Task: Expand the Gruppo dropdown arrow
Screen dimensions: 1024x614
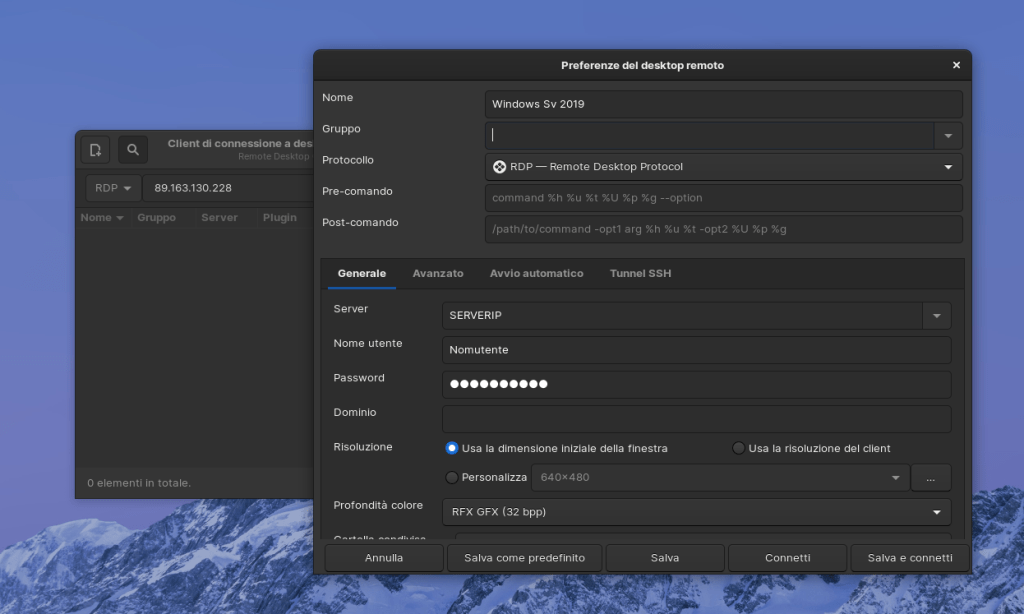Action: click(948, 136)
